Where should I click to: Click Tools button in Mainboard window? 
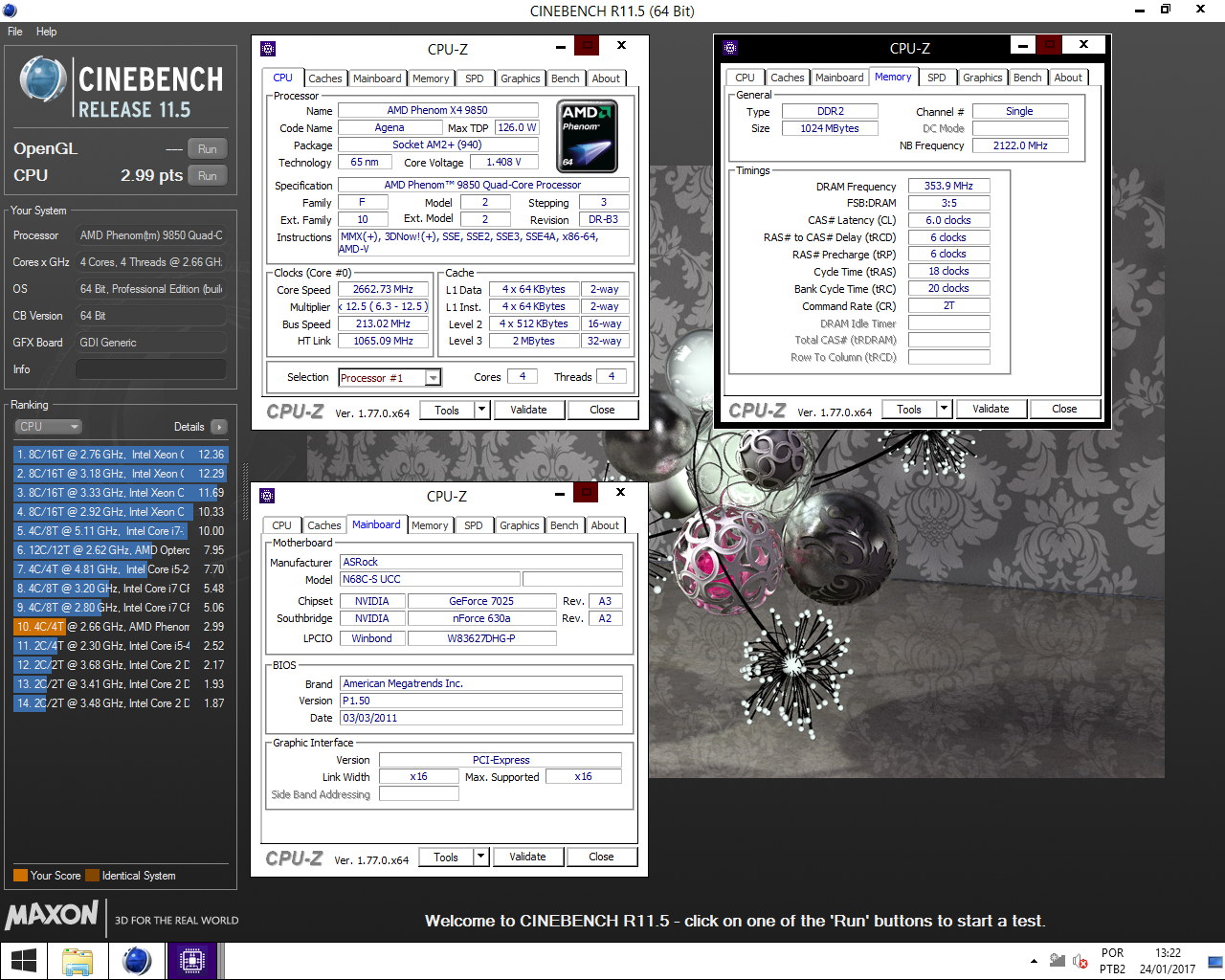click(x=446, y=857)
